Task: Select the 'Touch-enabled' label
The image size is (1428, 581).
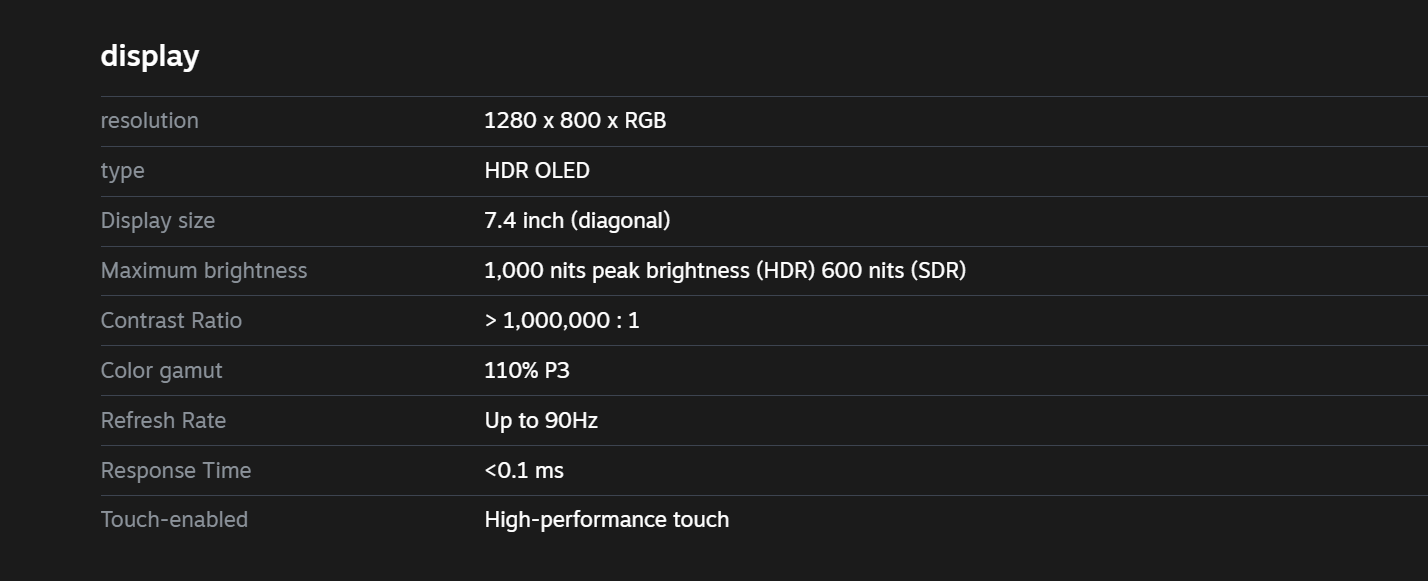Action: 174,520
